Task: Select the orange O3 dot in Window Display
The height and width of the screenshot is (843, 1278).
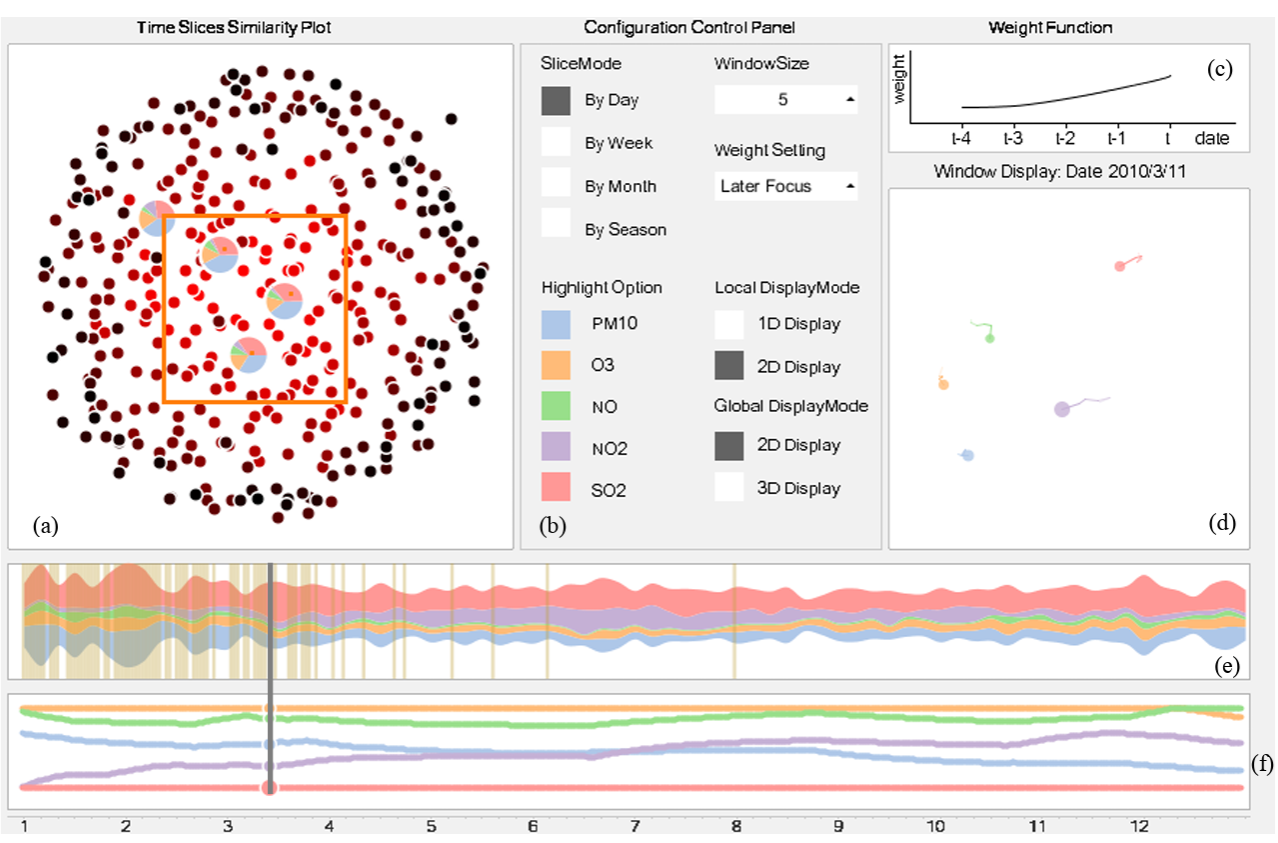Action: click(943, 384)
